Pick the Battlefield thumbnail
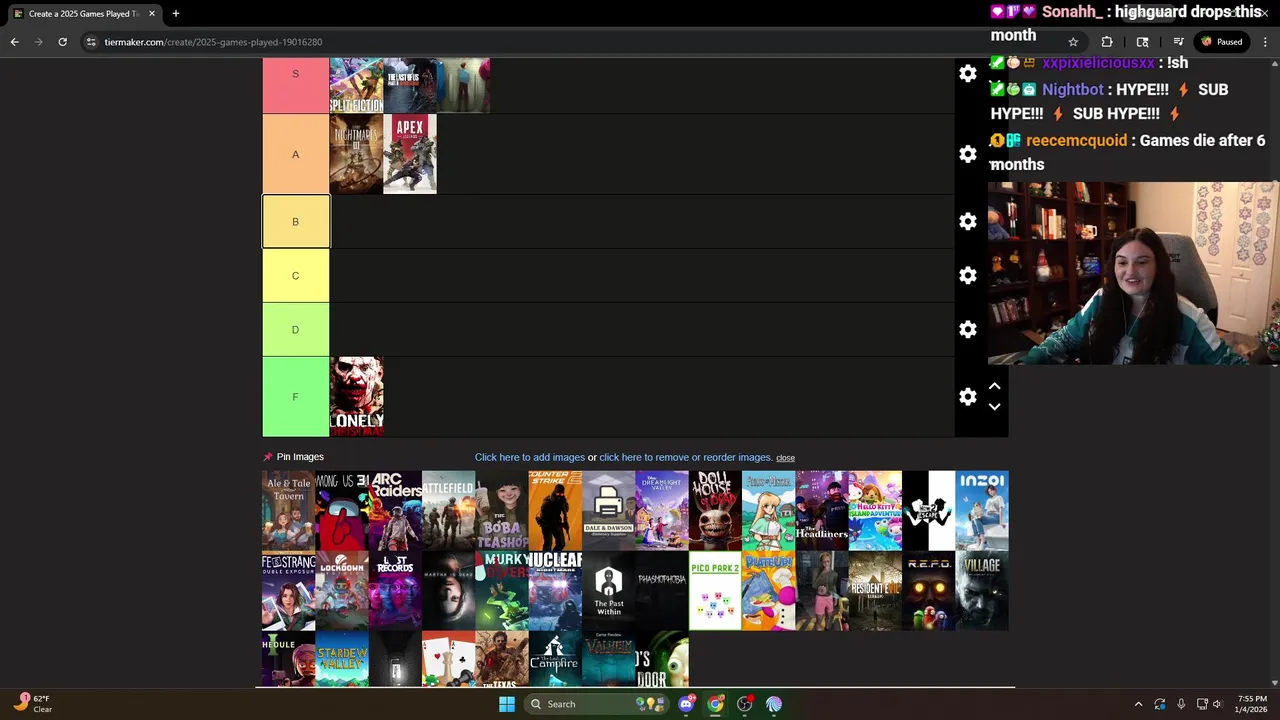Image resolution: width=1280 pixels, height=720 pixels. pos(448,511)
